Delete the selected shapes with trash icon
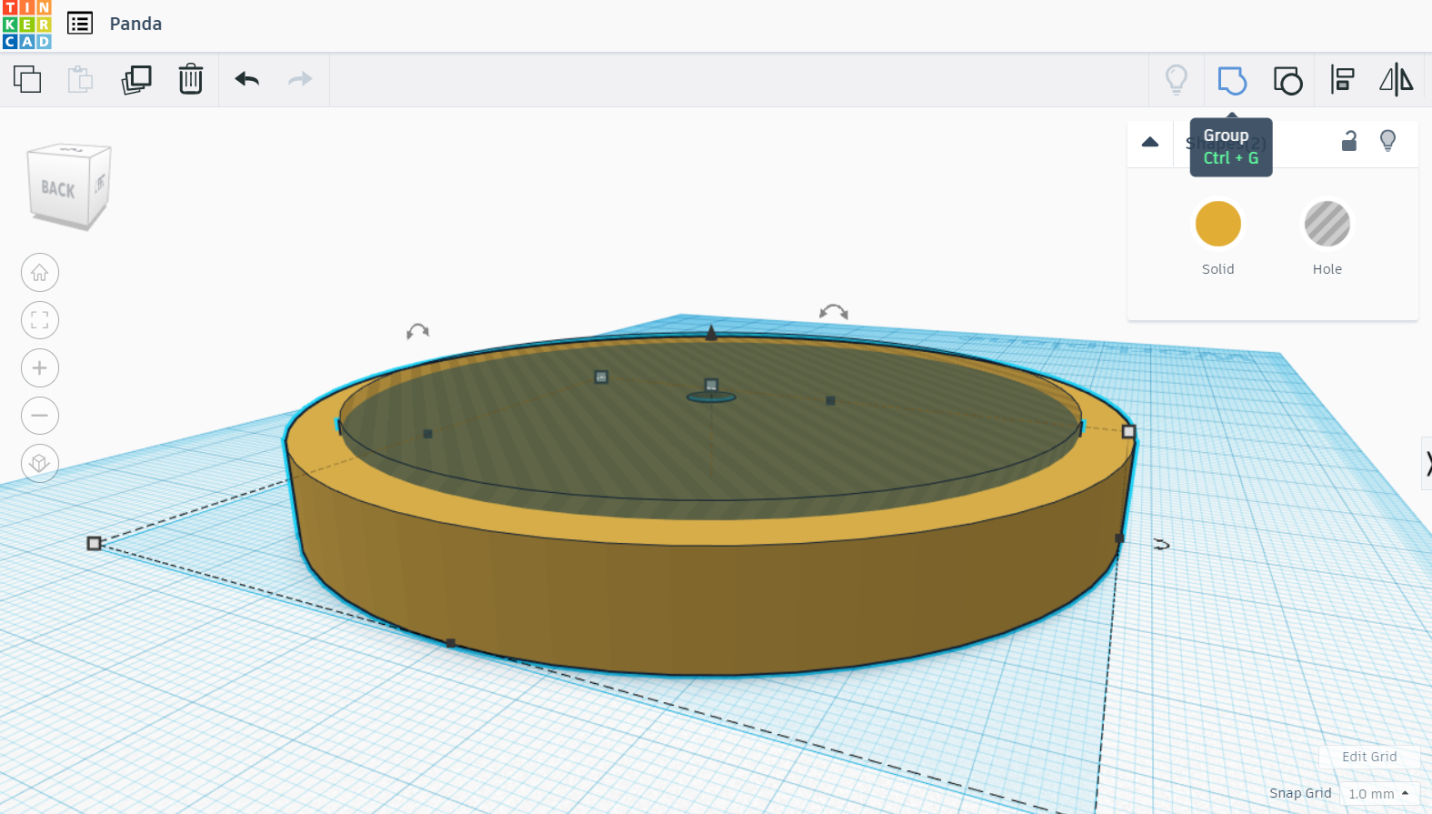The height and width of the screenshot is (814, 1432). coord(191,79)
